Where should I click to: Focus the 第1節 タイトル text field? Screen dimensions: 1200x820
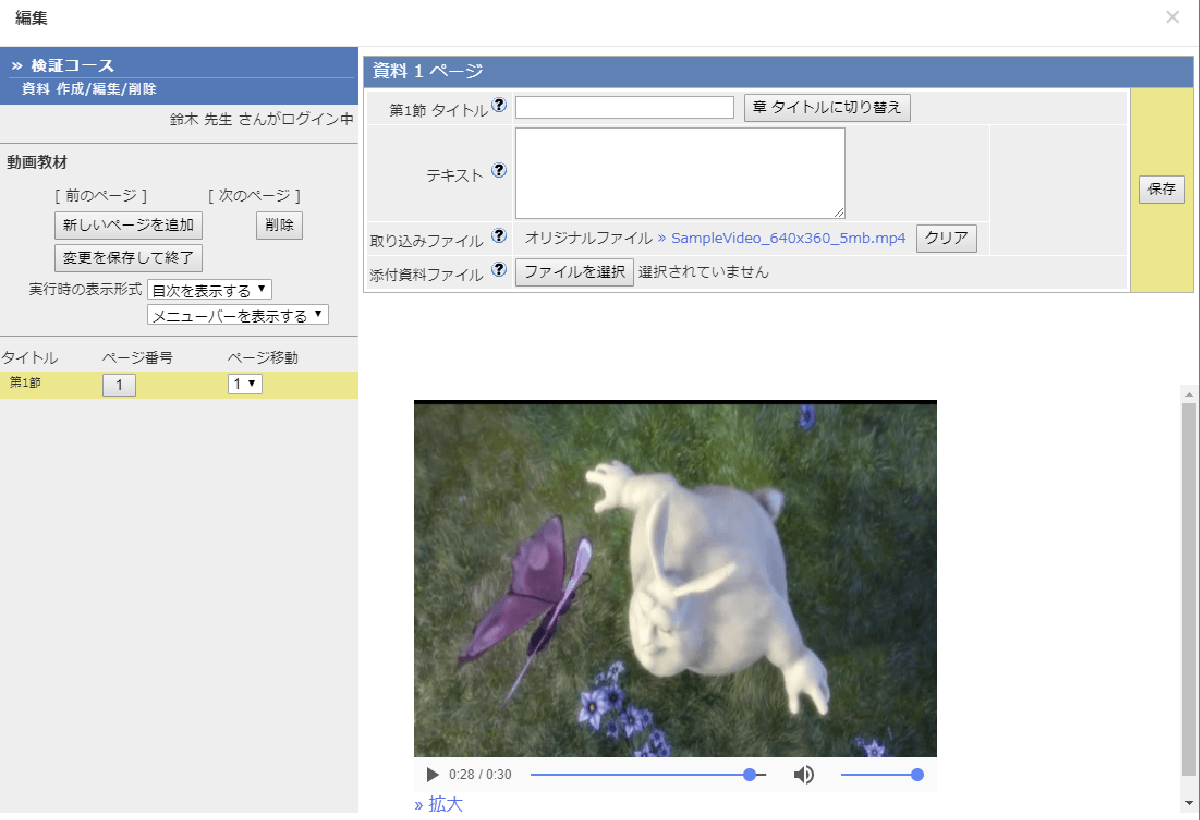click(624, 107)
